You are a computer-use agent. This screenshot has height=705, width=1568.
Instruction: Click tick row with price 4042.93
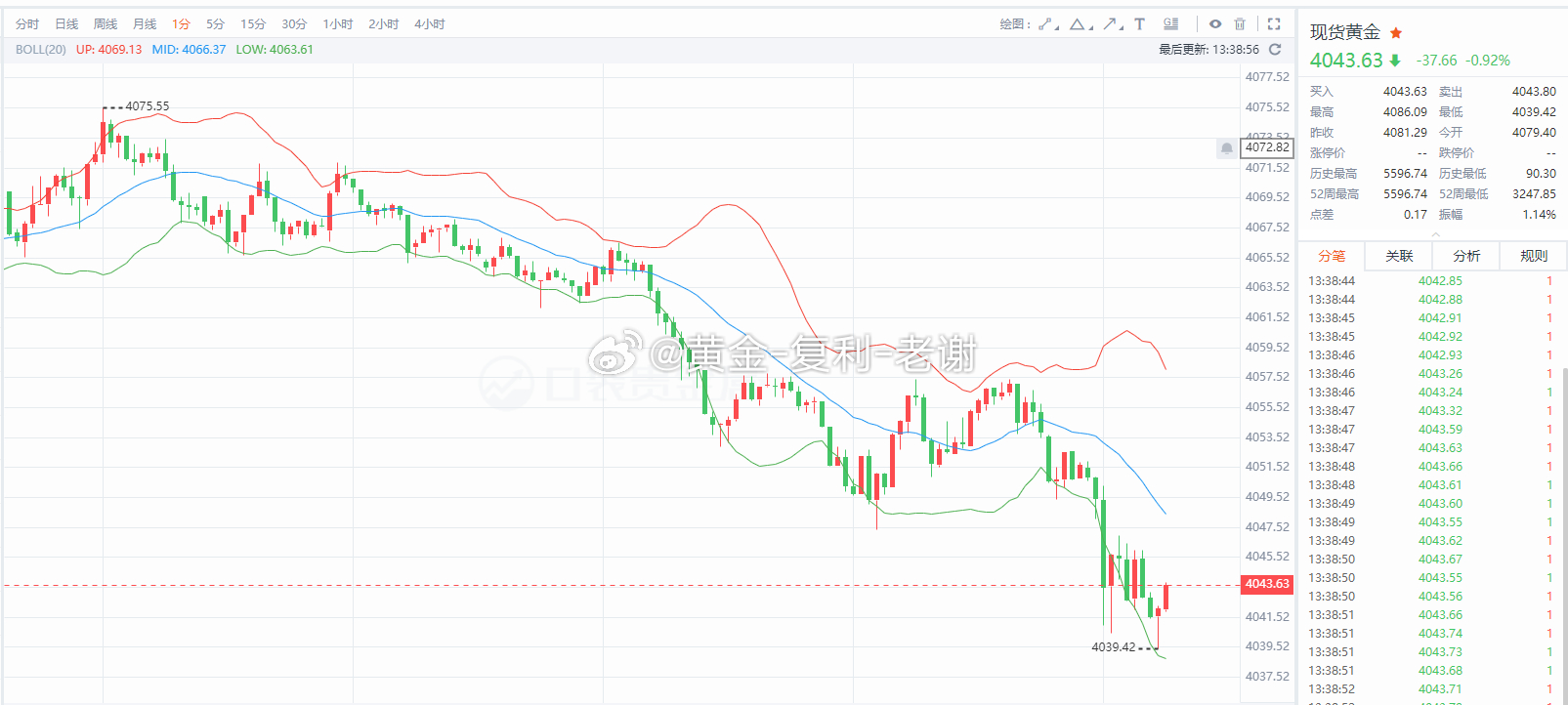click(x=1431, y=355)
